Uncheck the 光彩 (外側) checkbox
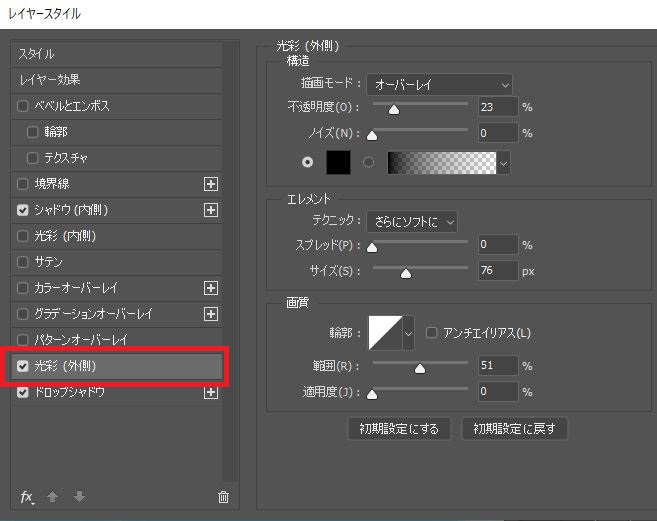This screenshot has height=521, width=657. click(23, 366)
